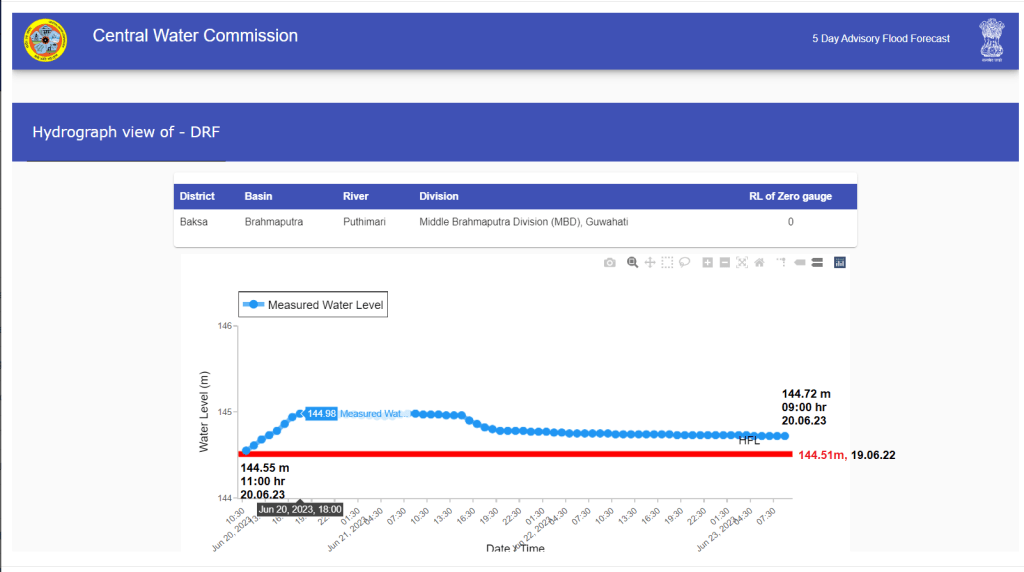This screenshot has width=1024, height=572.
Task: Enable compare data on hover
Action: point(817,263)
